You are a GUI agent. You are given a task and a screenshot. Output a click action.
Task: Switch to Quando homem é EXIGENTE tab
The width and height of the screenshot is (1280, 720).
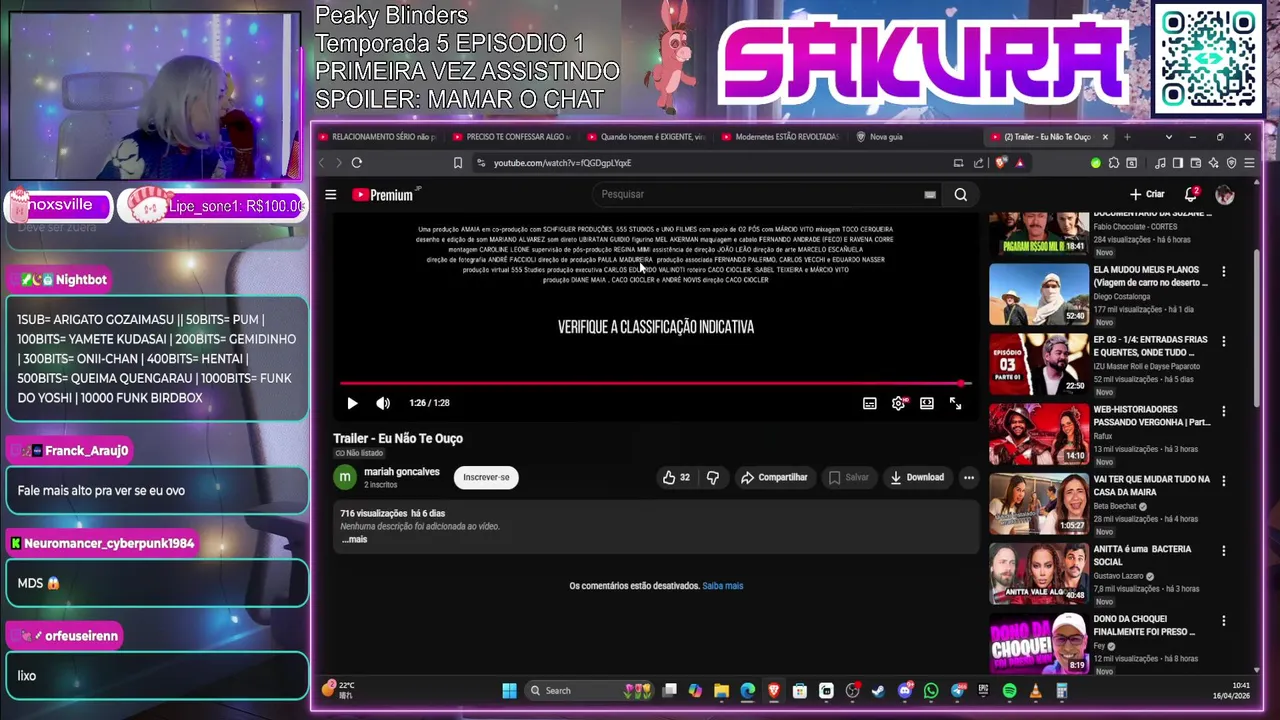tap(646, 137)
